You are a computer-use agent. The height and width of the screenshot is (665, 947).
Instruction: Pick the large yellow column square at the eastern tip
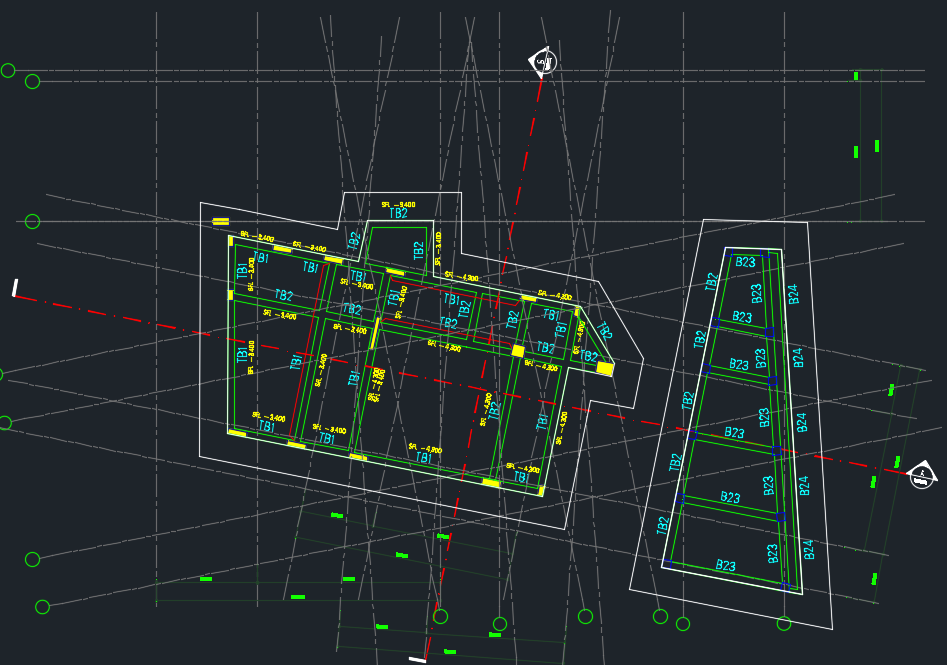click(x=605, y=368)
